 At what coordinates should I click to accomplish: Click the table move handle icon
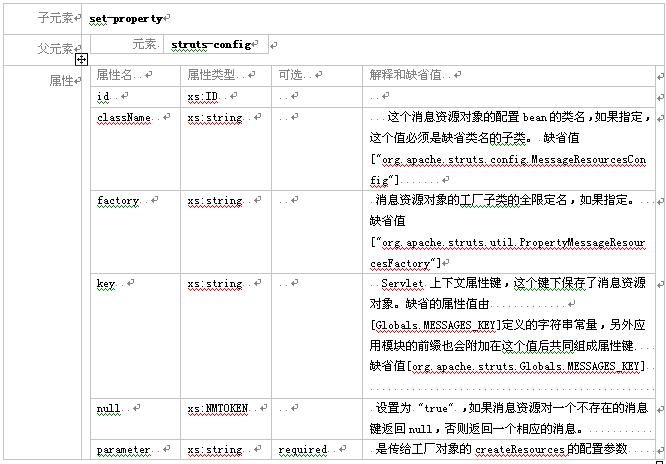81,59
